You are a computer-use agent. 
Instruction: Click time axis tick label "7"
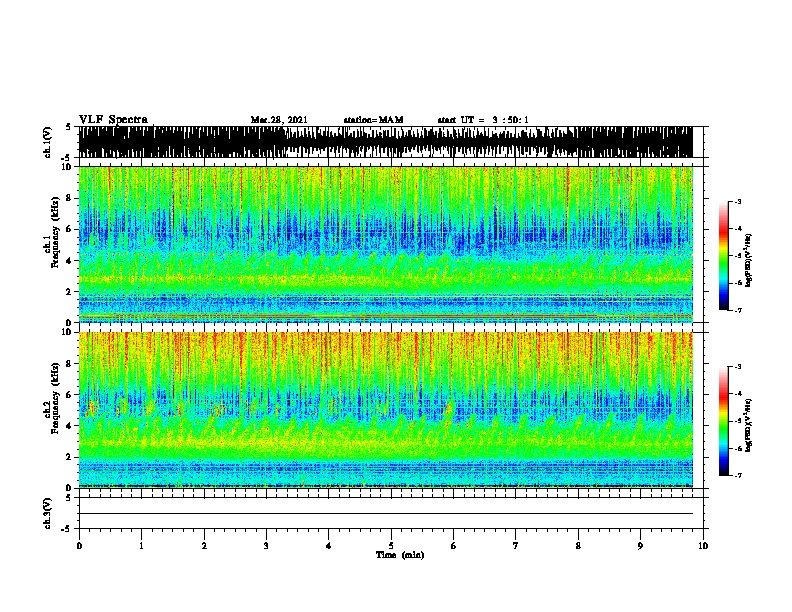516,546
